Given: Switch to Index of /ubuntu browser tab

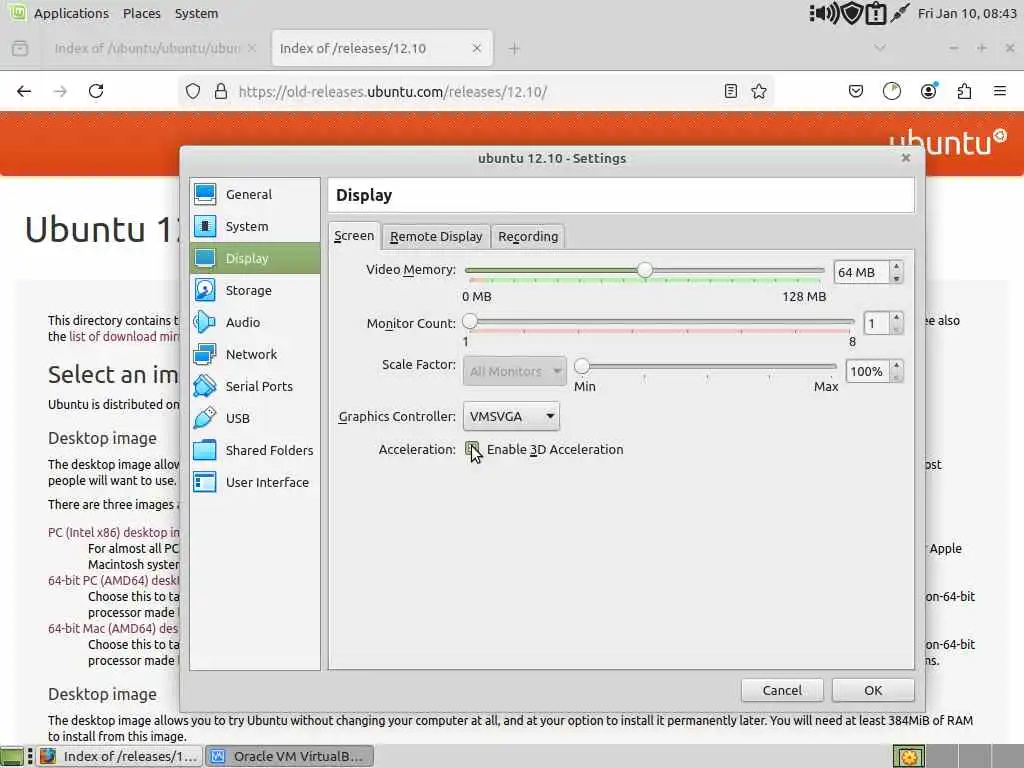Looking at the screenshot, I should tap(147, 48).
